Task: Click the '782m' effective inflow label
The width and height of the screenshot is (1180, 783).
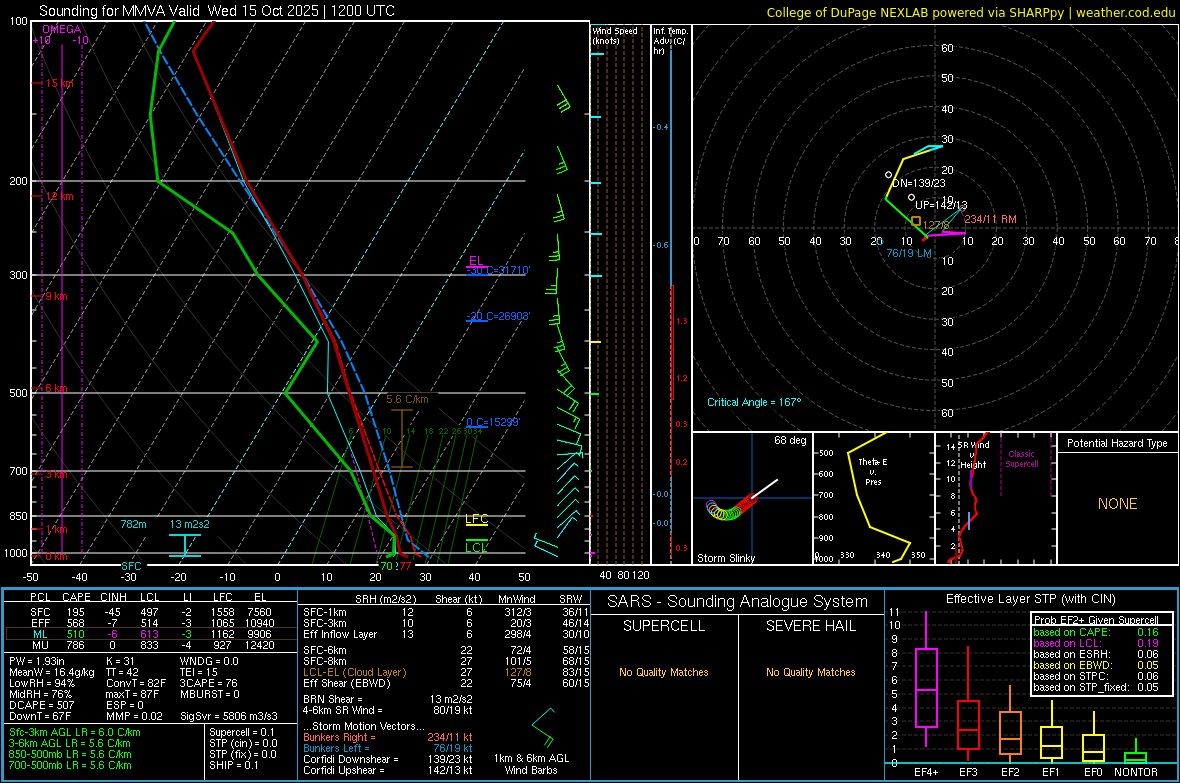Action: click(x=133, y=524)
